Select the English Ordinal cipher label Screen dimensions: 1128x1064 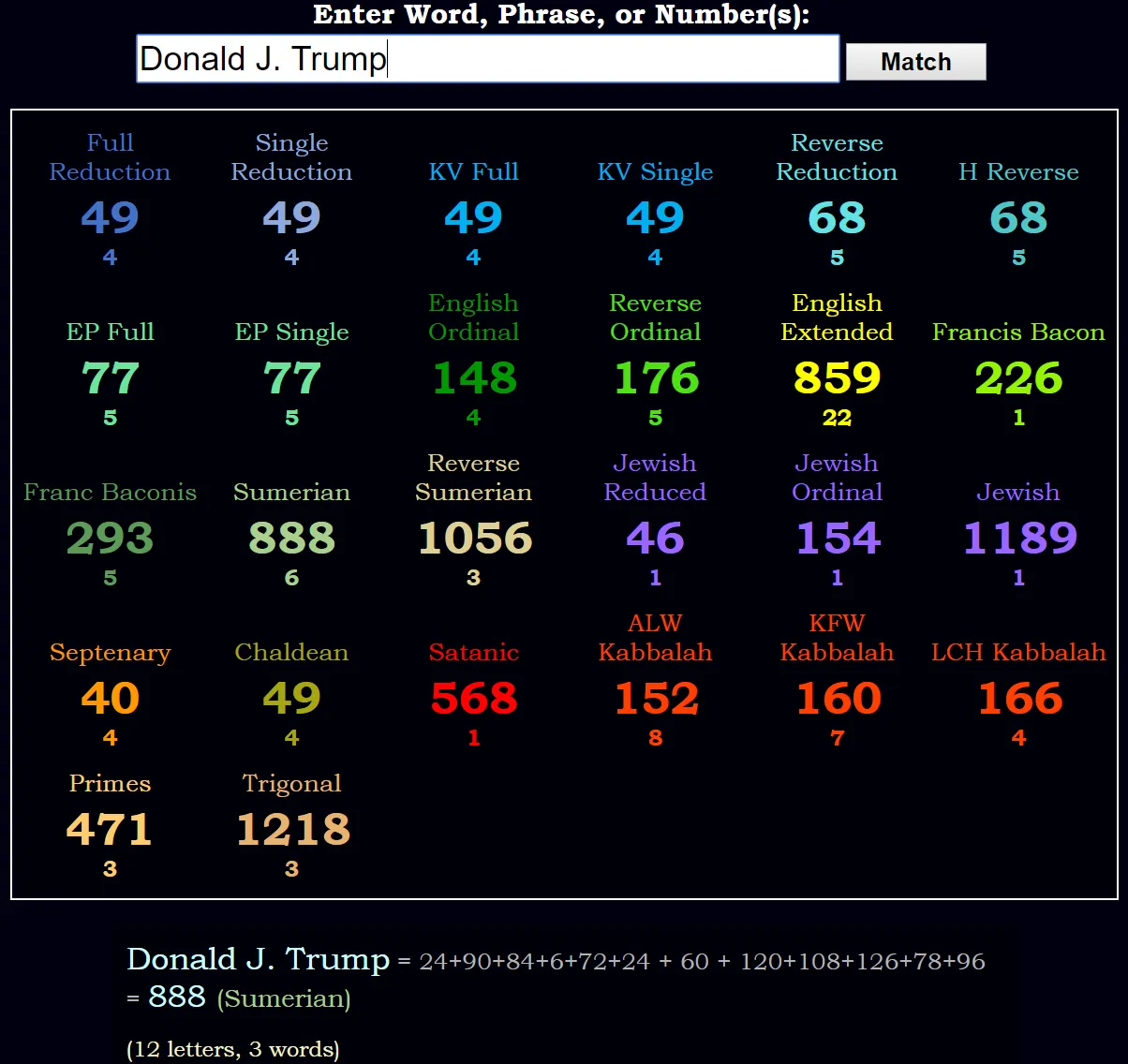point(473,318)
